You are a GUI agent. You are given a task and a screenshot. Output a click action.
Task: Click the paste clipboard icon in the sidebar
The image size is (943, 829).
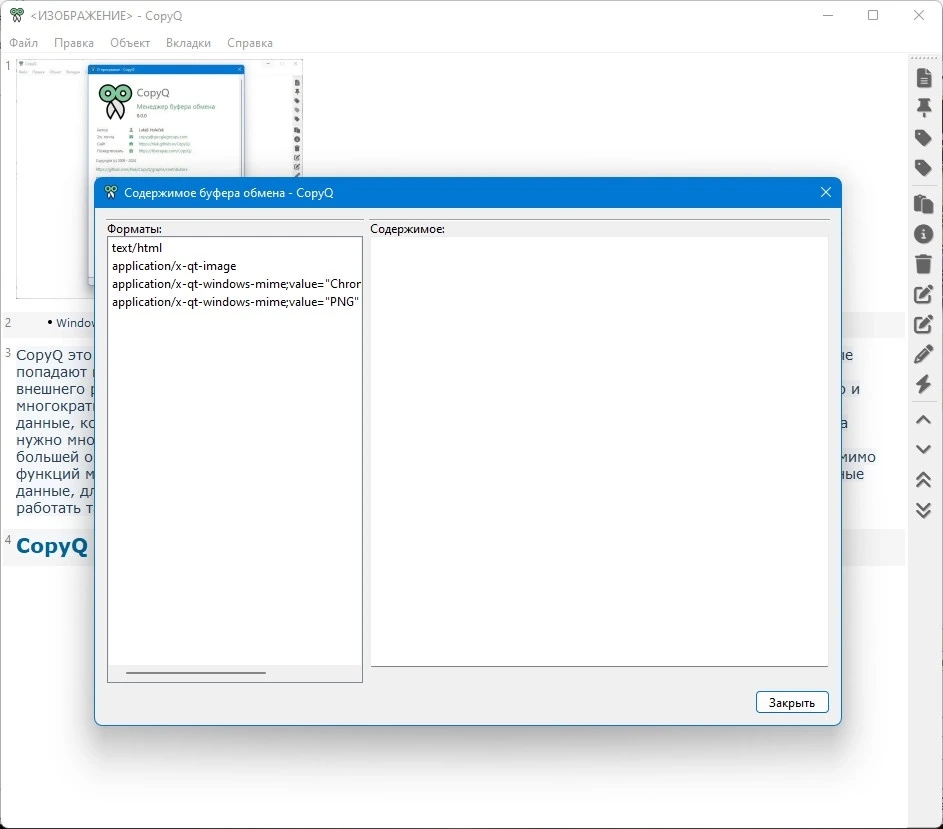[x=924, y=204]
